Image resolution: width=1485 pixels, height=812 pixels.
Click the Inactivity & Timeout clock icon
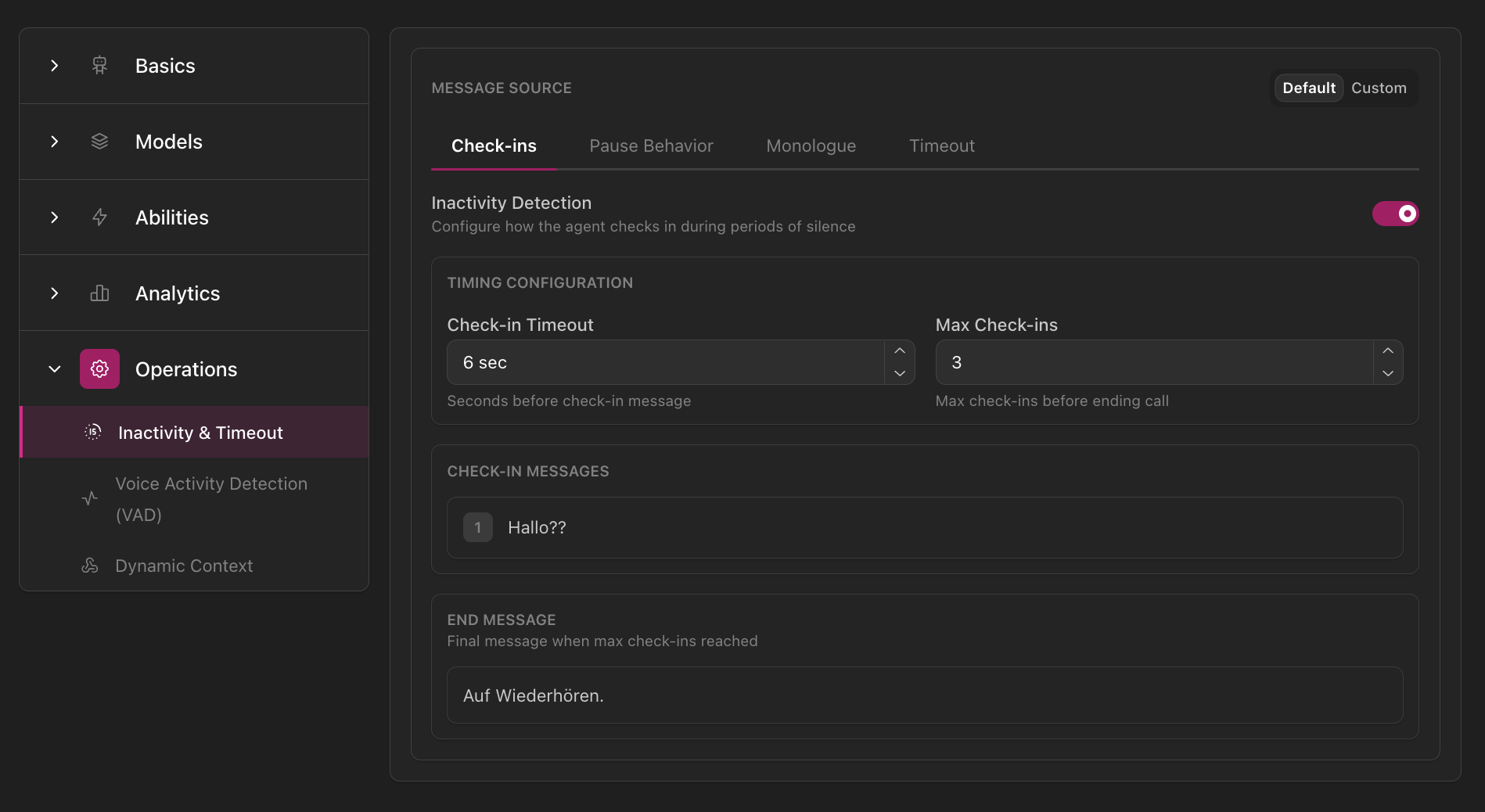[x=92, y=432]
